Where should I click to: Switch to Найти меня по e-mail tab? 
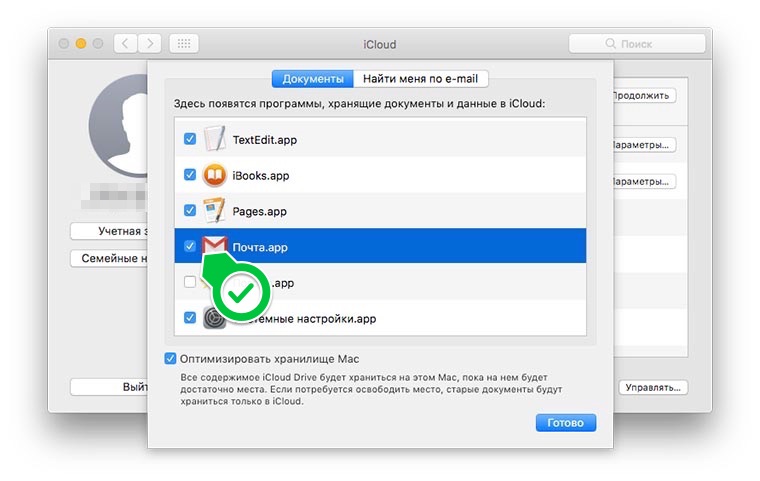click(x=421, y=79)
